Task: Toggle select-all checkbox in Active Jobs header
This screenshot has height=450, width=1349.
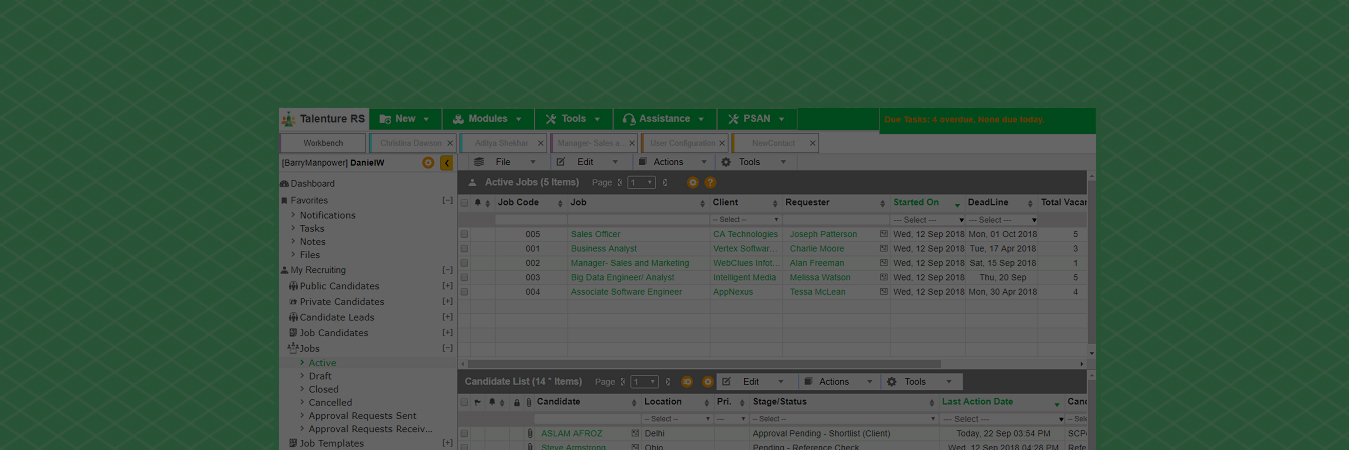Action: [x=464, y=203]
